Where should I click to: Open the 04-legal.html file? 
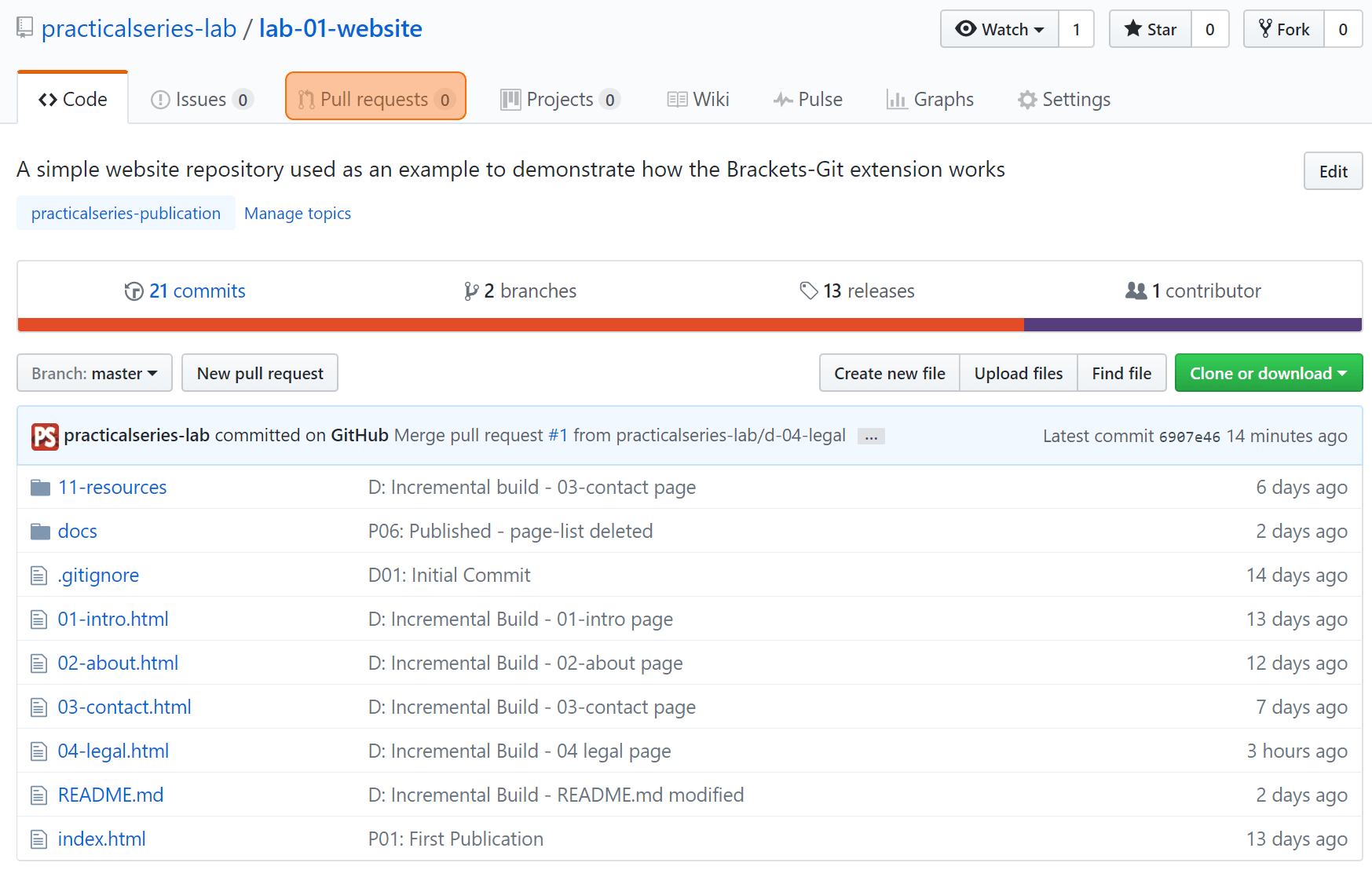pyautogui.click(x=113, y=751)
